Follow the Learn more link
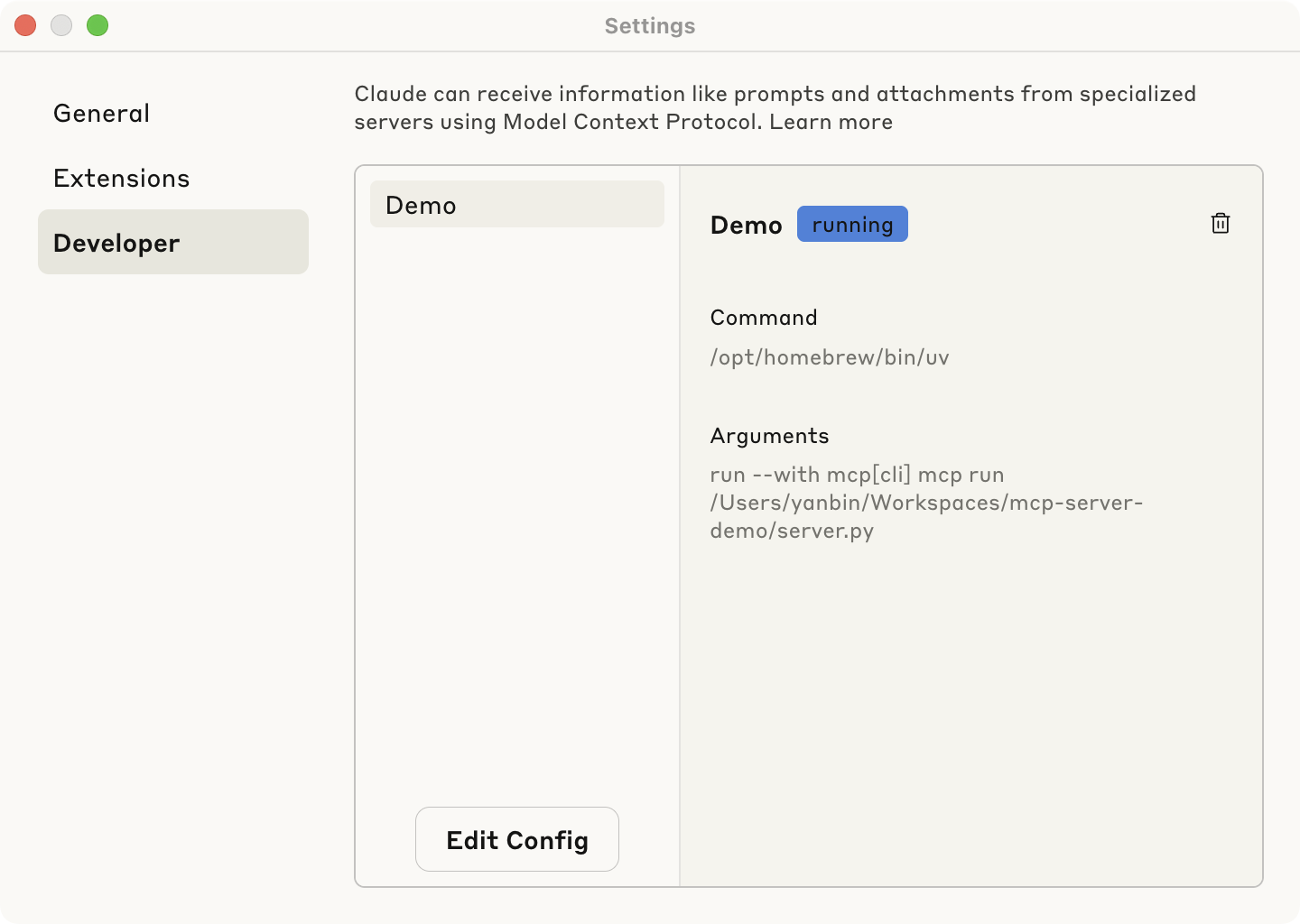Screen dimensions: 1300x924 click(831, 123)
